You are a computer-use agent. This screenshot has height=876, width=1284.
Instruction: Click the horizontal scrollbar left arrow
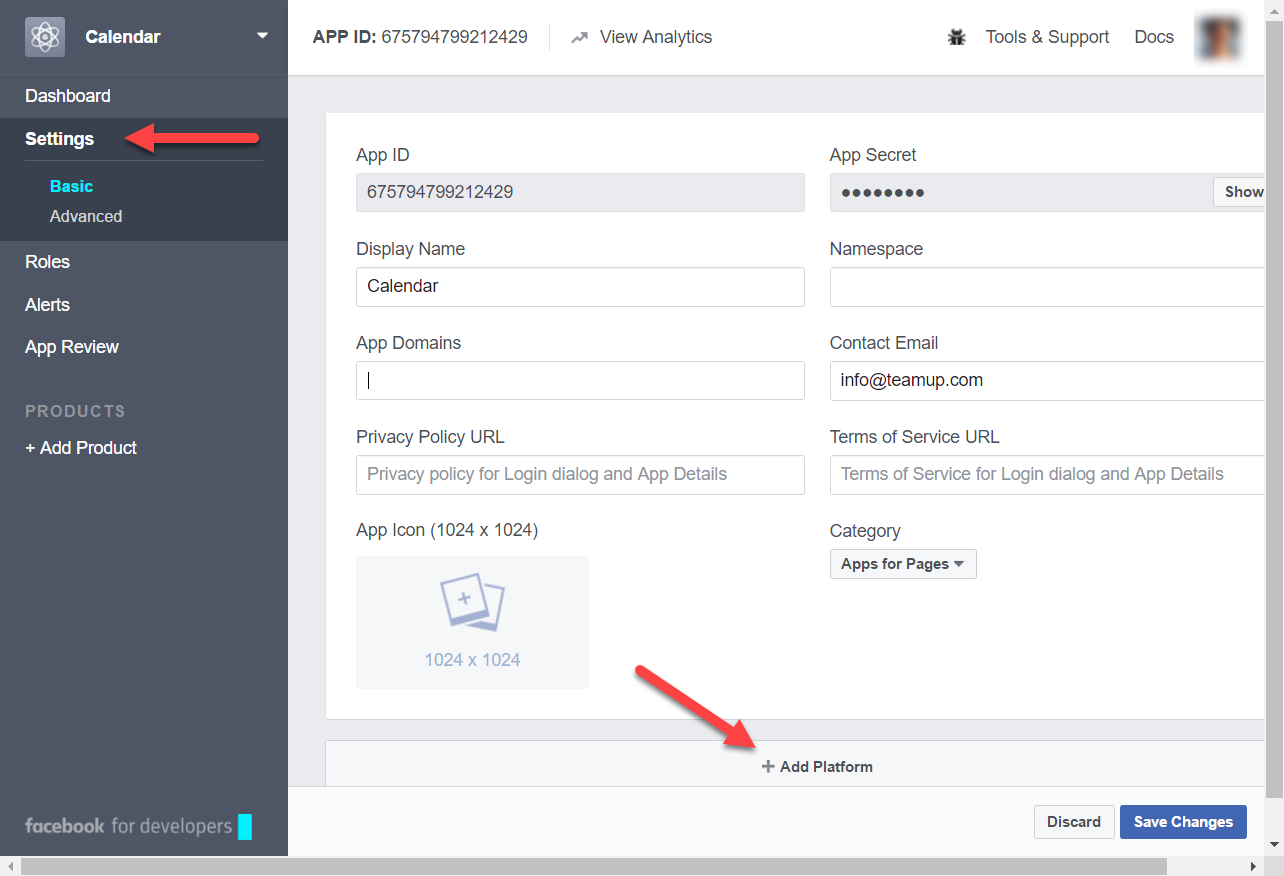[9, 866]
